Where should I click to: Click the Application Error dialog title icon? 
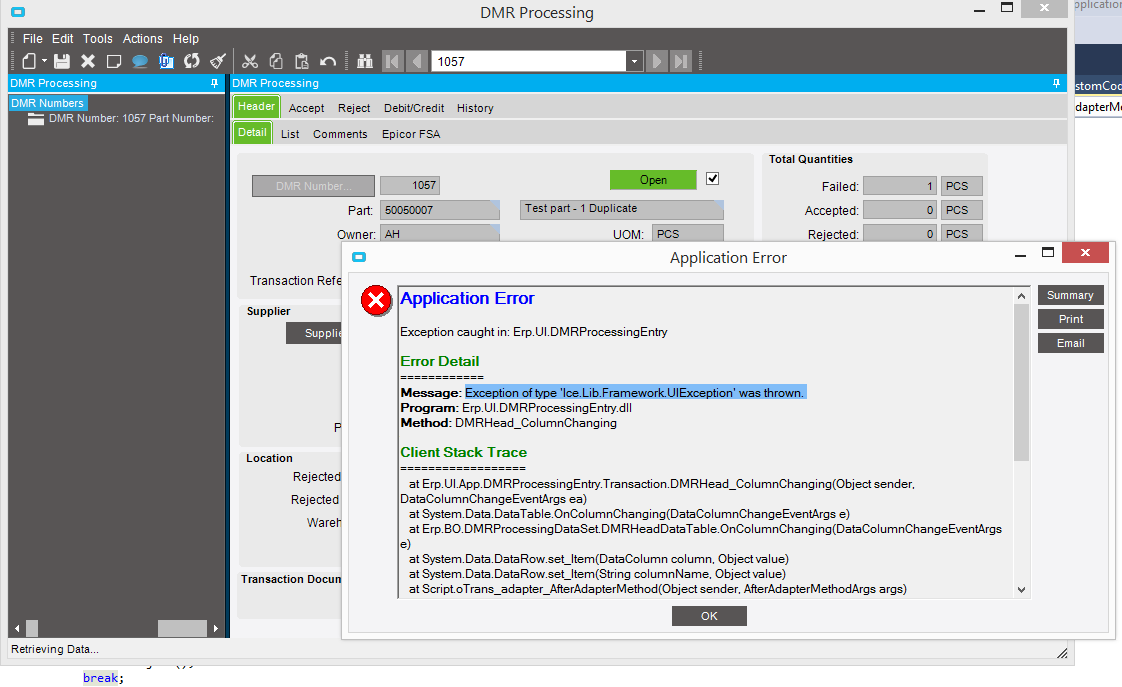click(359, 257)
